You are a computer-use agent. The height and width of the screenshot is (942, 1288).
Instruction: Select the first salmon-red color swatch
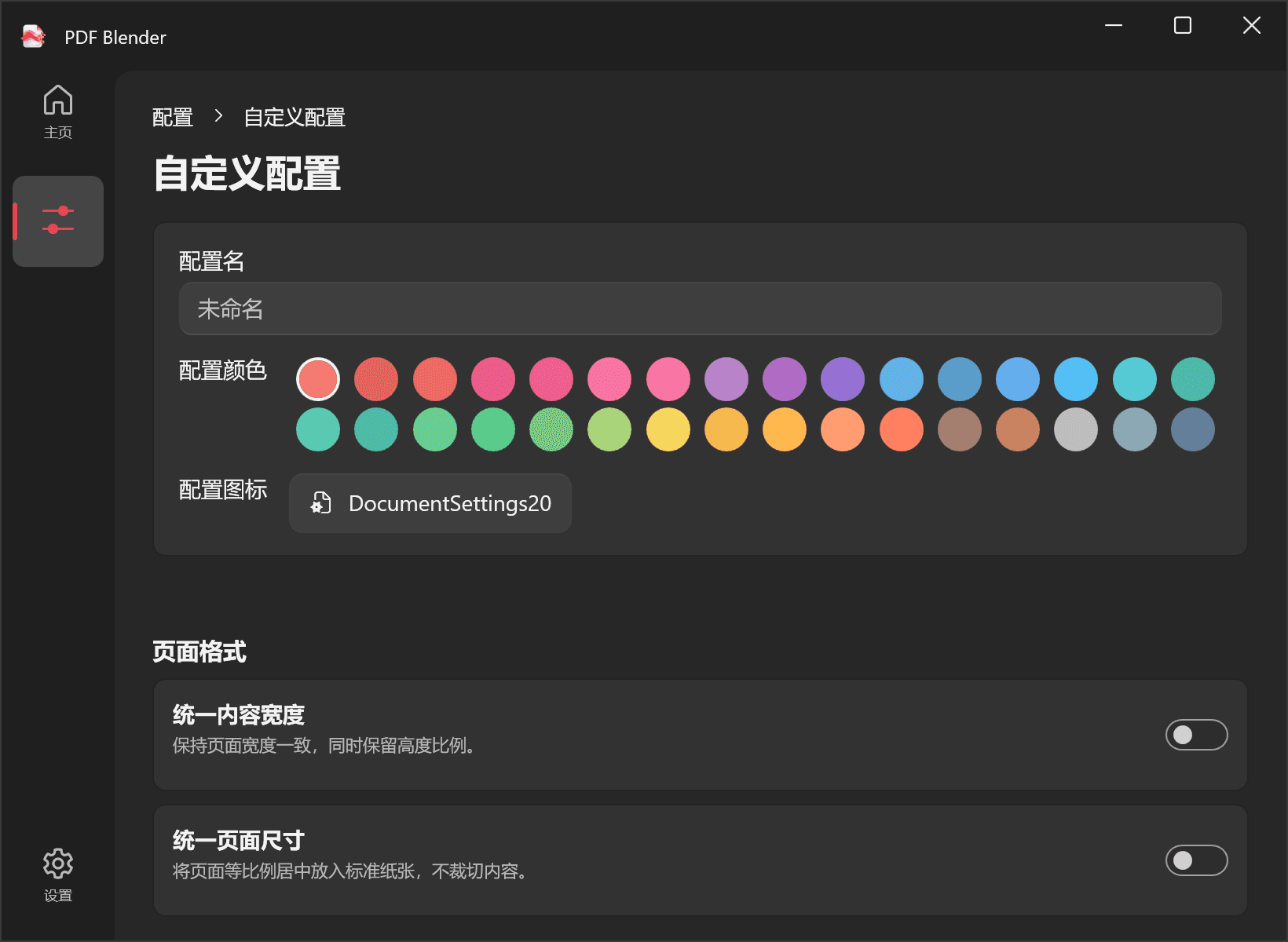[318, 379]
